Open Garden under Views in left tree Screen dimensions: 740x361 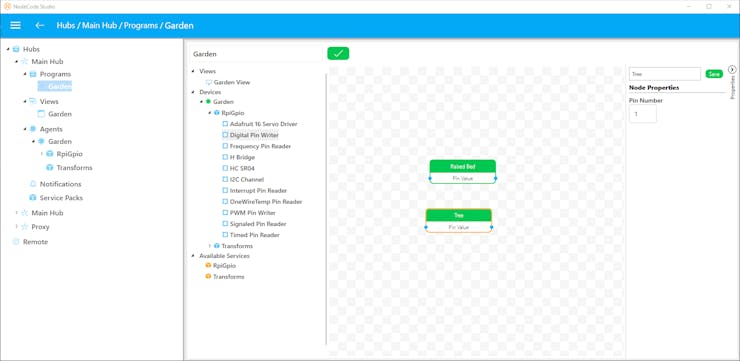point(60,114)
